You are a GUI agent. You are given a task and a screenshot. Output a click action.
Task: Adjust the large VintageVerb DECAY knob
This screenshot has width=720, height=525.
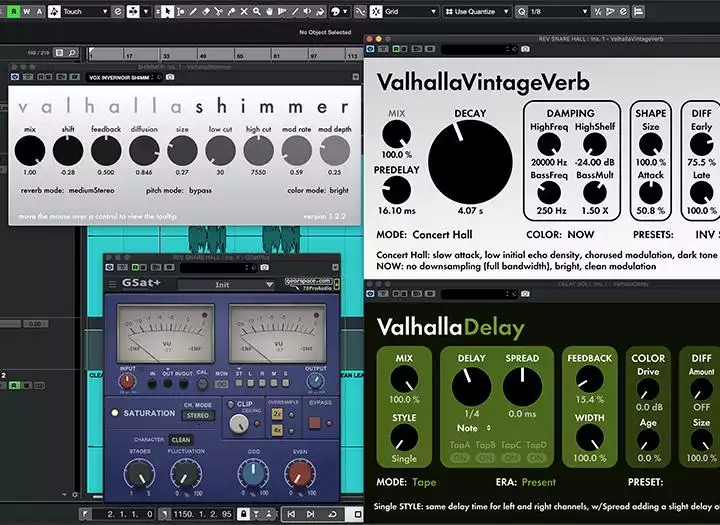[x=470, y=162]
